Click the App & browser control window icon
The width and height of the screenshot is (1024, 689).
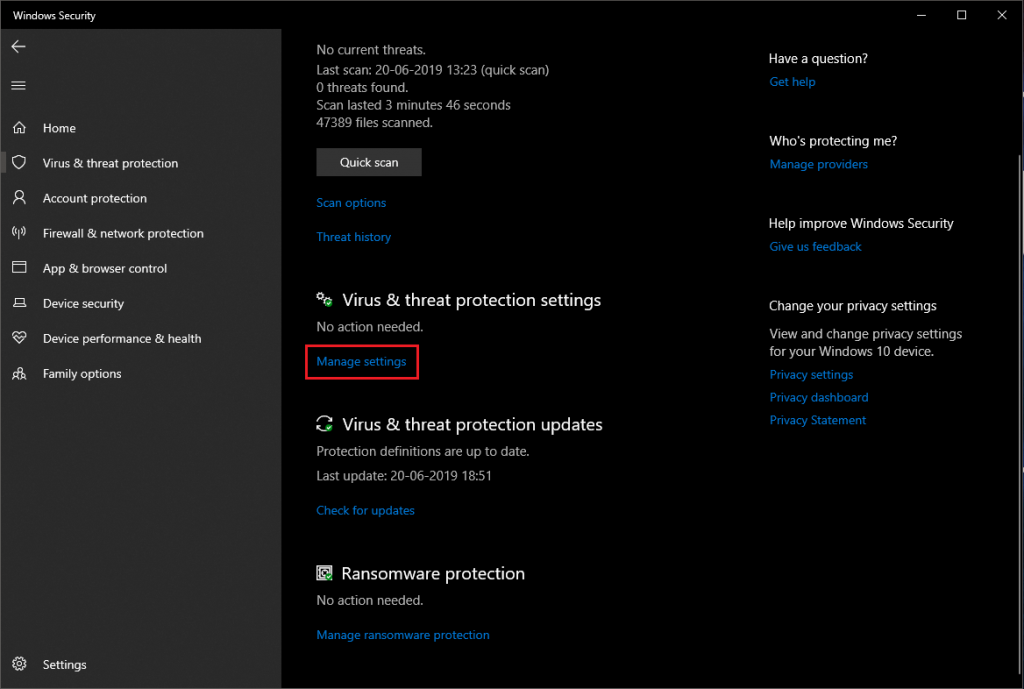[x=20, y=267]
